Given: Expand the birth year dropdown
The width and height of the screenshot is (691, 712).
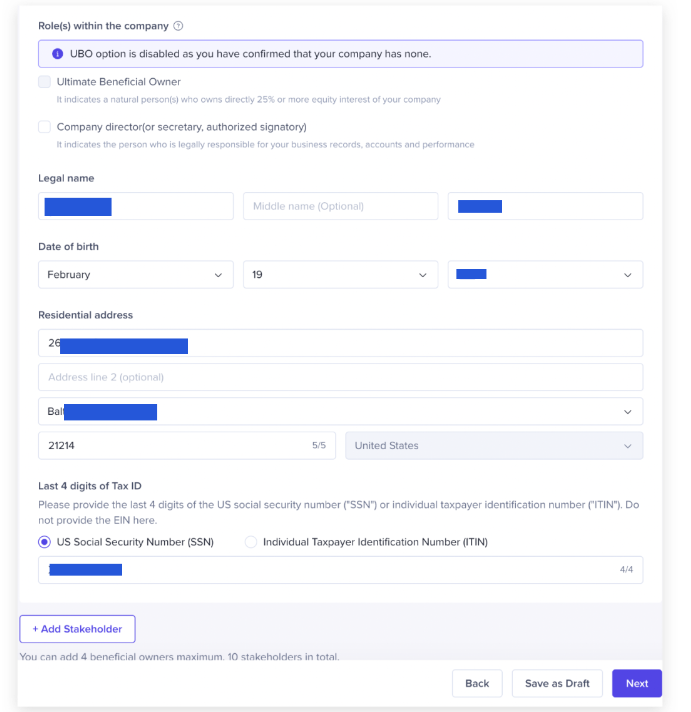Looking at the screenshot, I should pyautogui.click(x=545, y=275).
